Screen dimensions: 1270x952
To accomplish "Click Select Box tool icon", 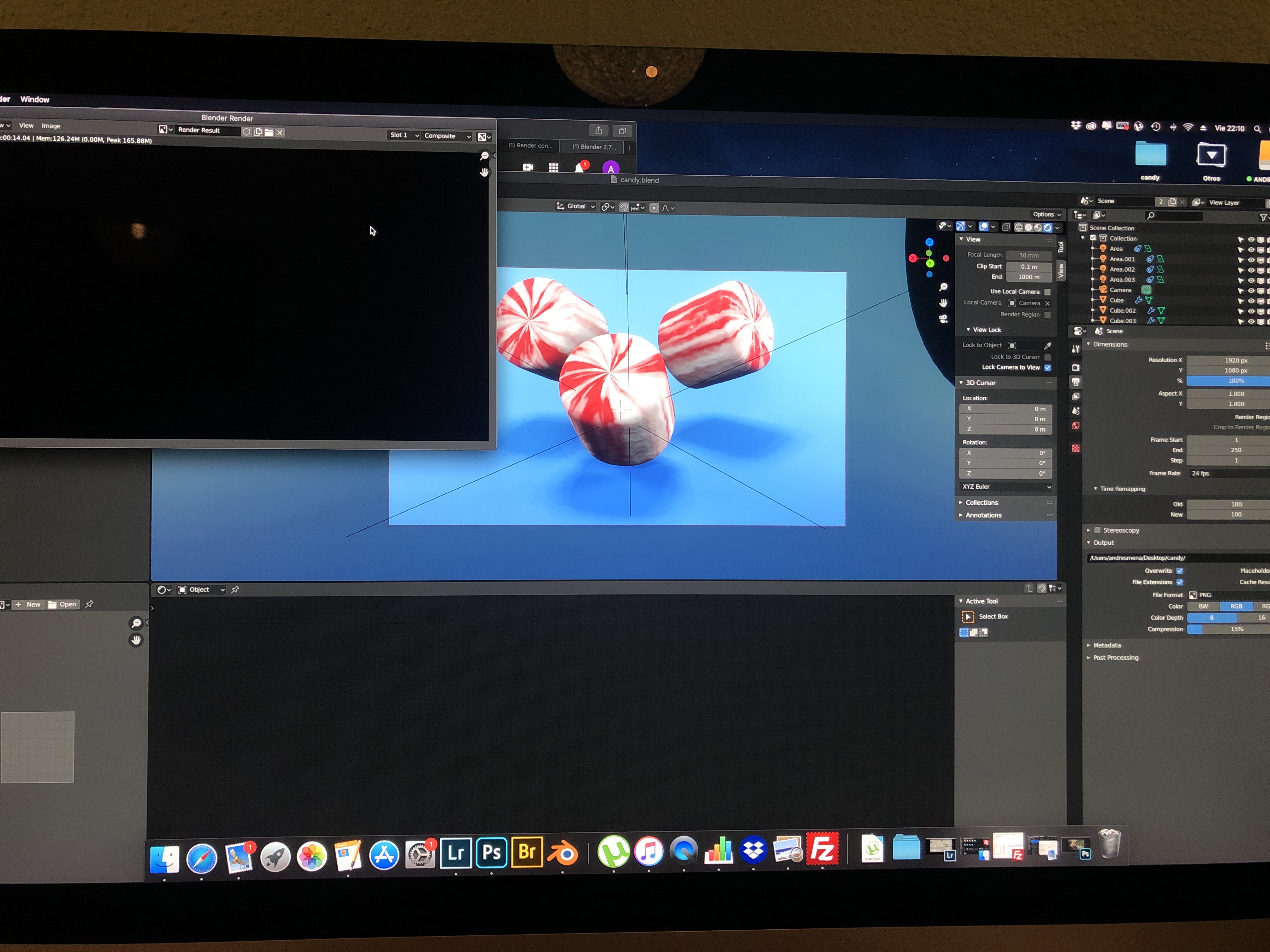I will click(x=968, y=616).
